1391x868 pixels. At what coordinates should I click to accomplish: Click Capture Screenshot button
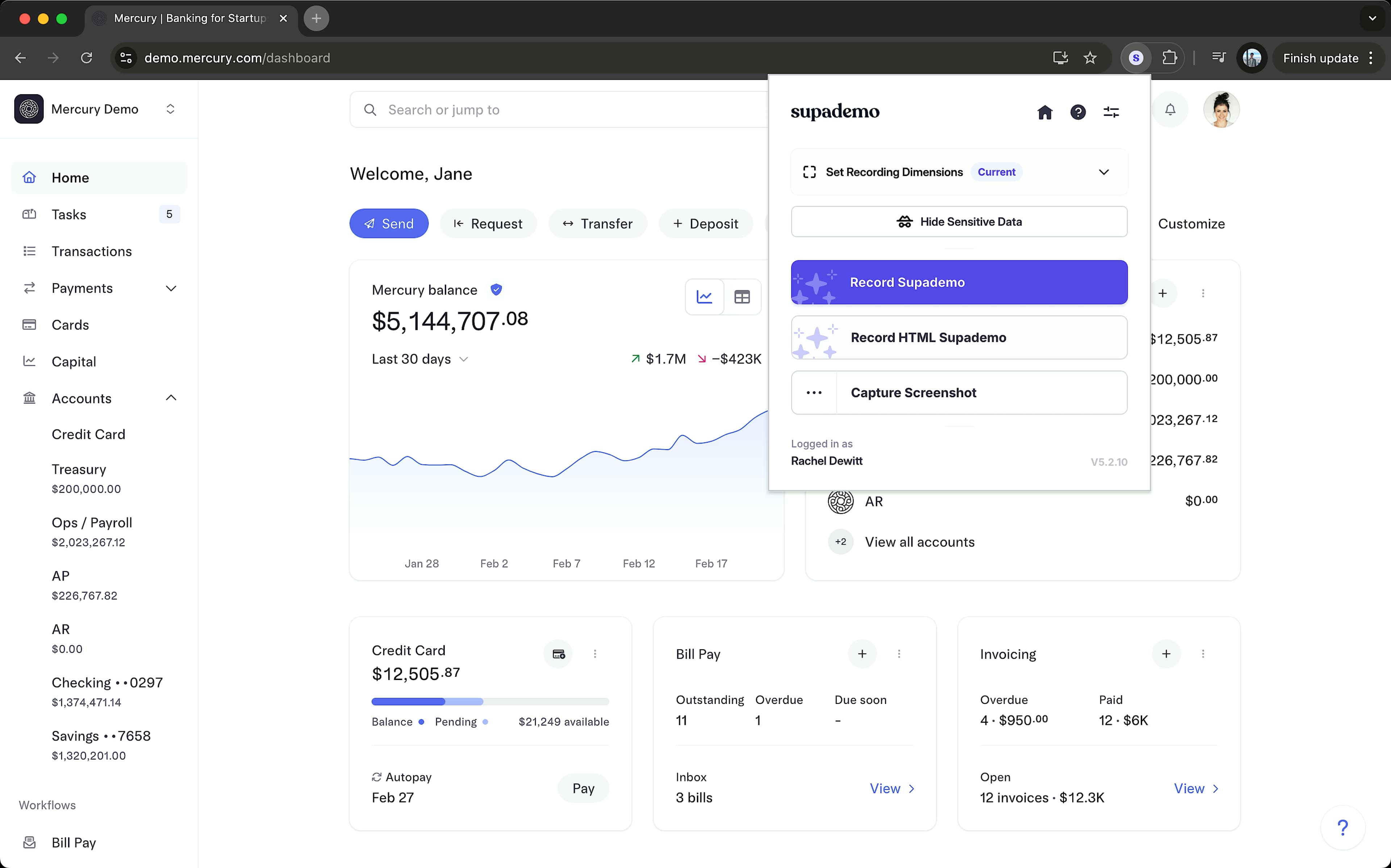[959, 393]
